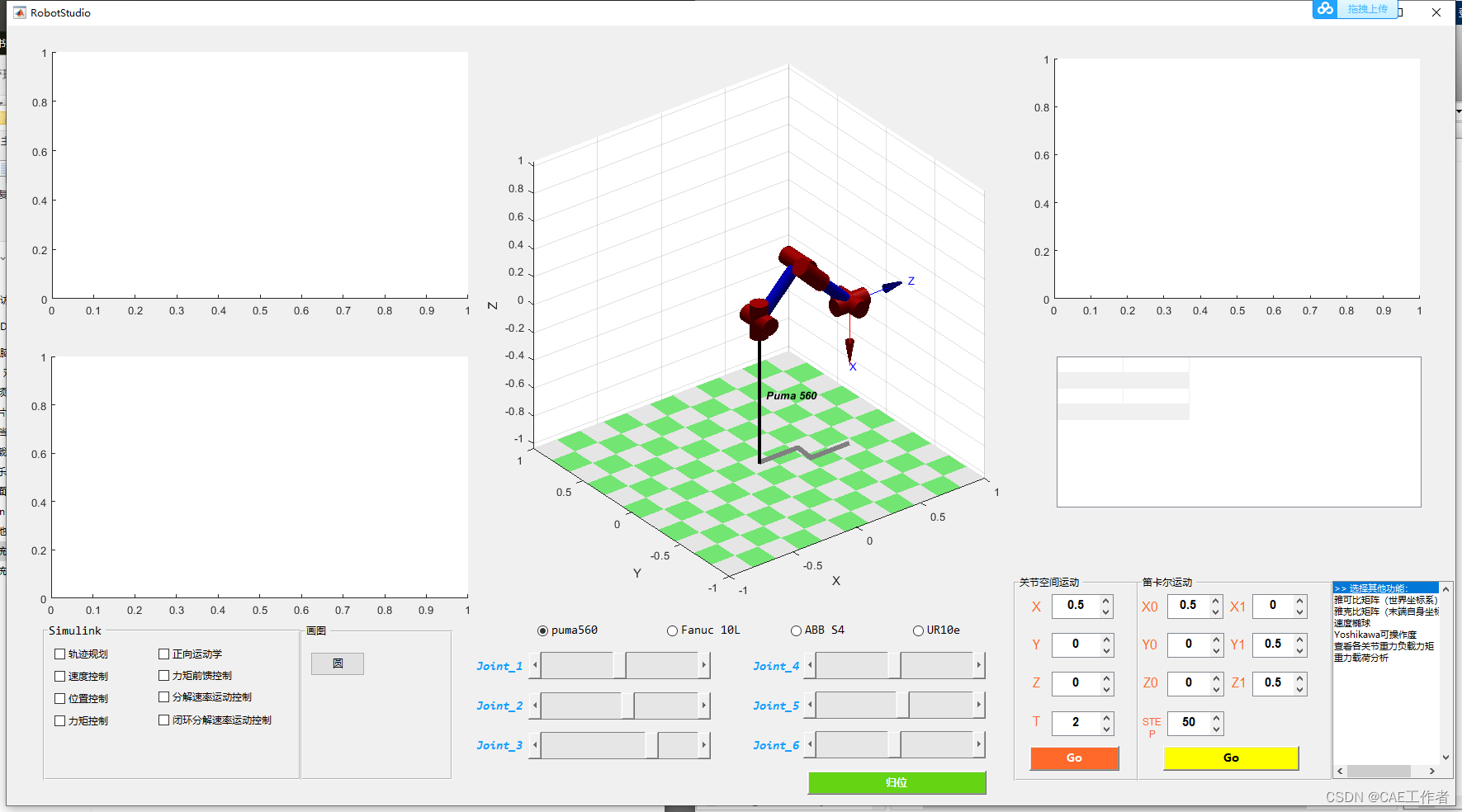This screenshot has height=812, width=1462.
Task: Click the 圆 draw circle button
Action: 338,663
